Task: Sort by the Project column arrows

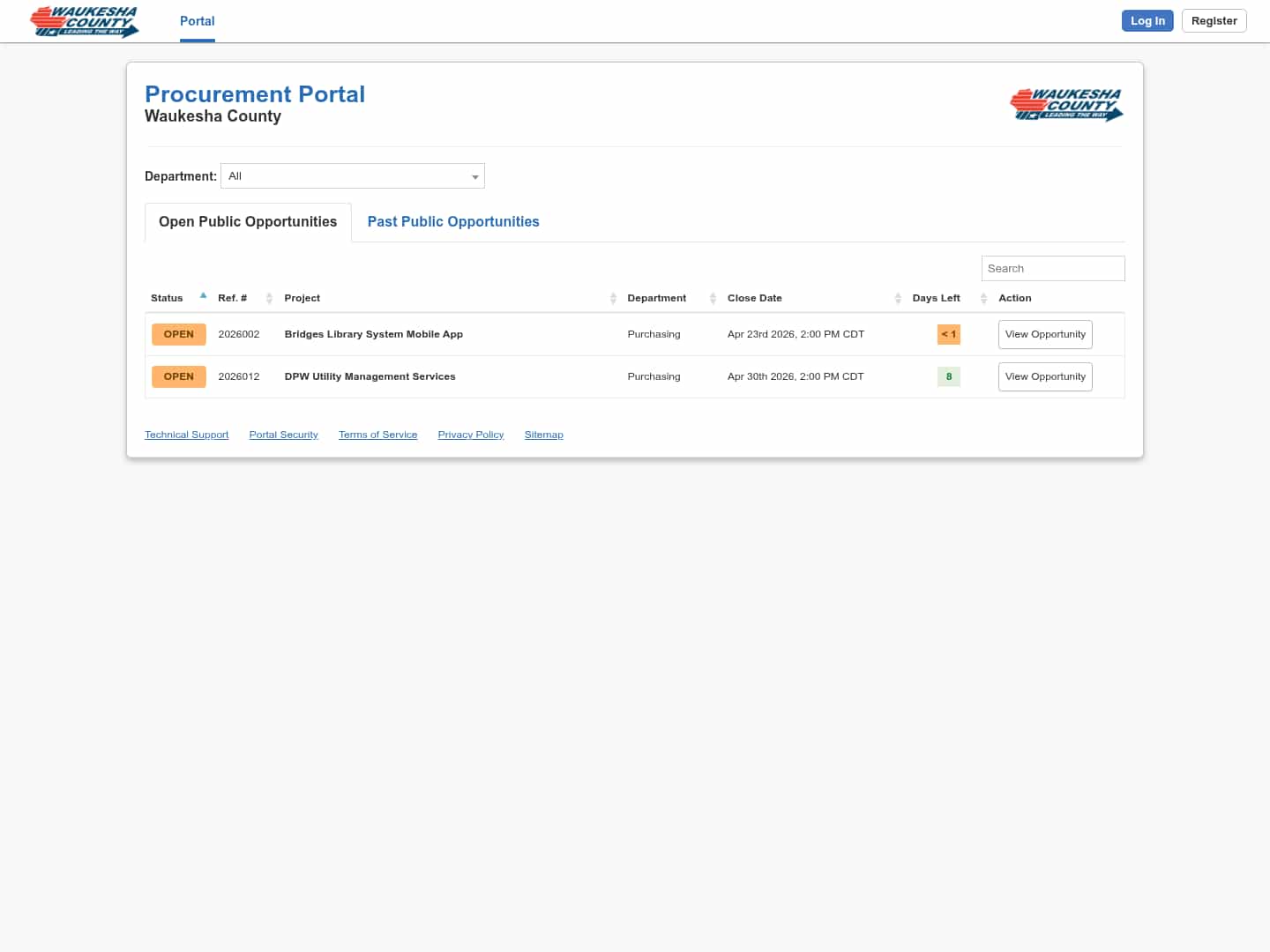Action: point(613,298)
